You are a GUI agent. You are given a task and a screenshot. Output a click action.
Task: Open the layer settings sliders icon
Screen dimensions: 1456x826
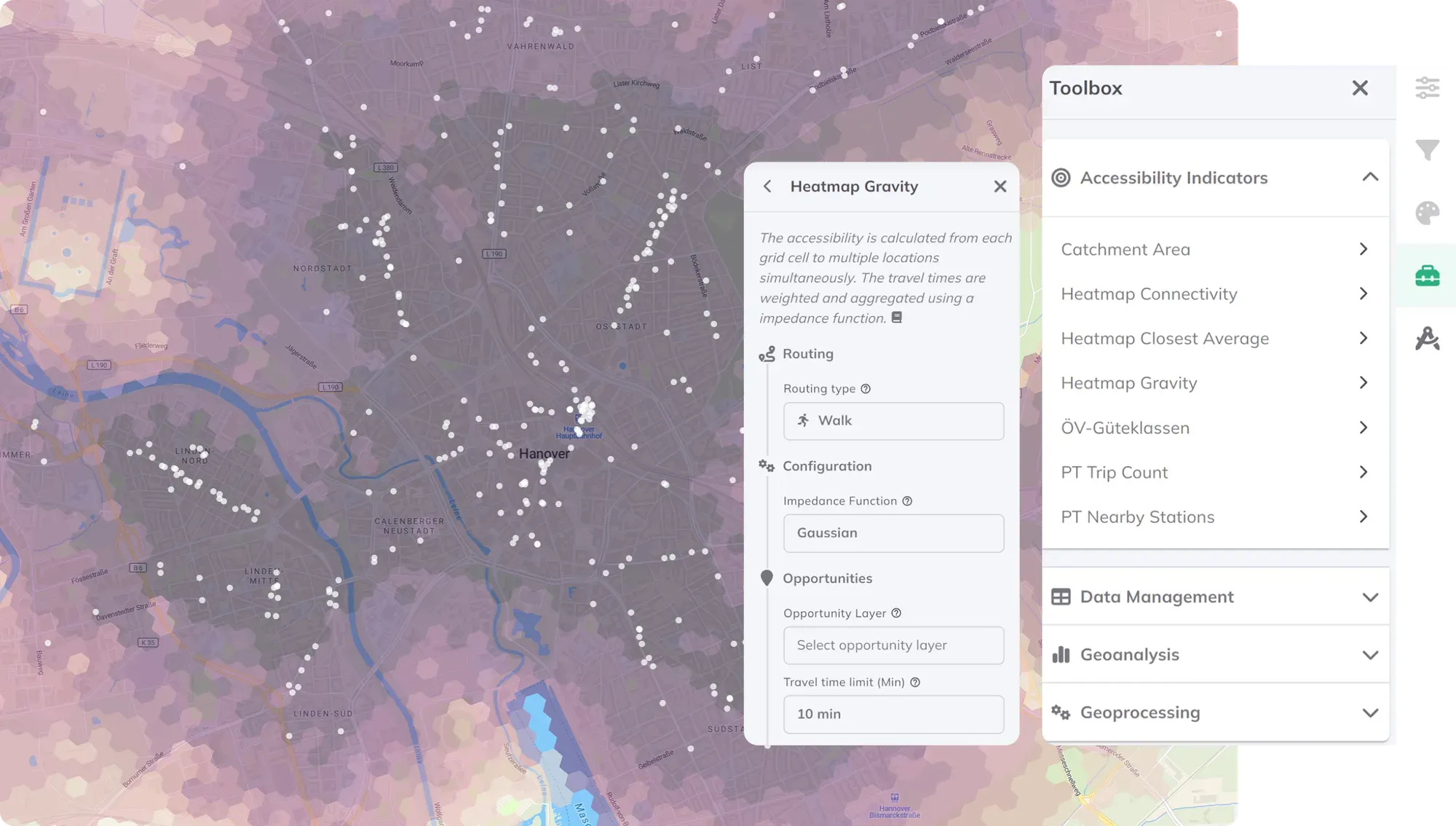[x=1427, y=87]
